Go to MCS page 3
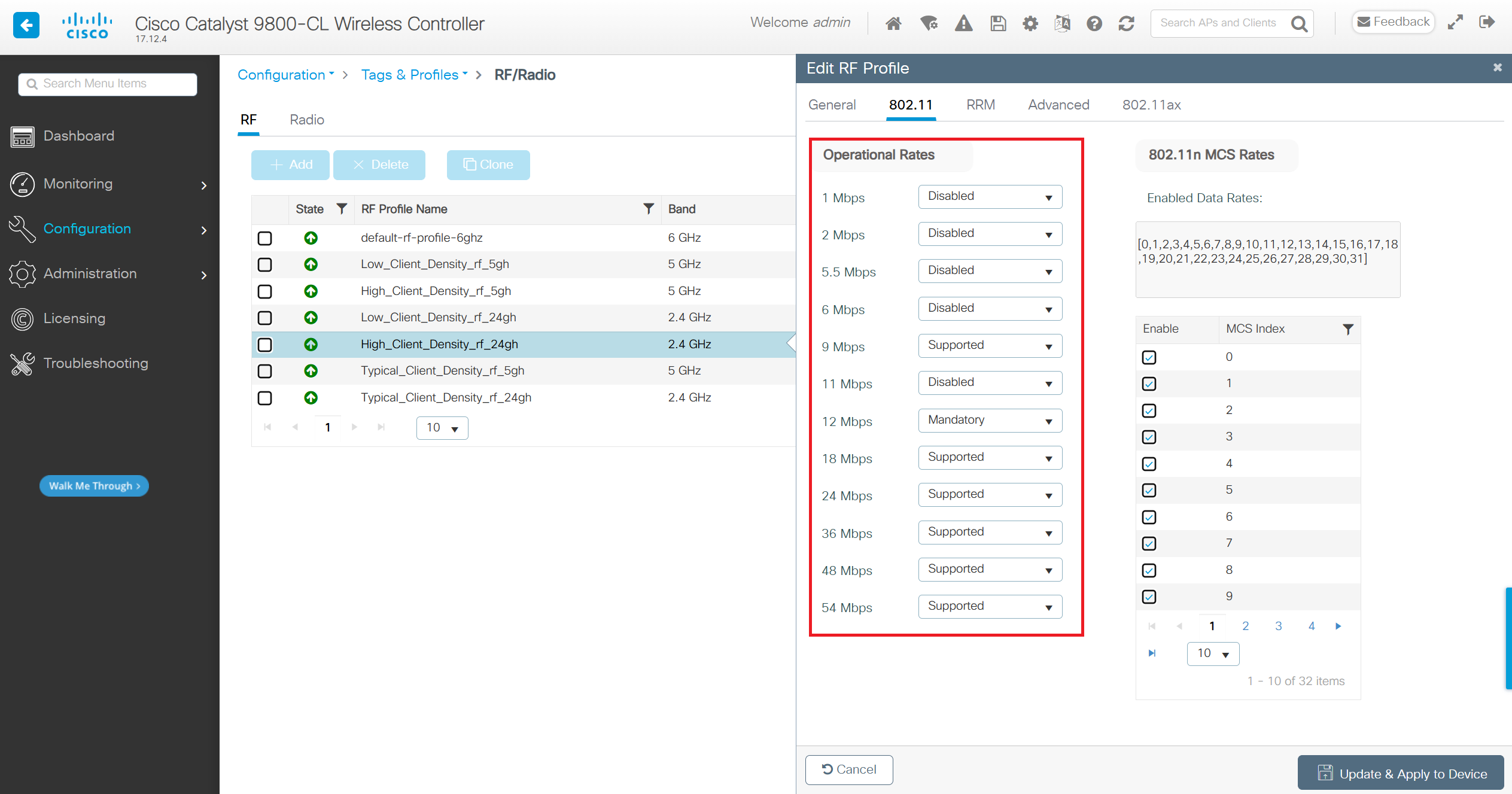This screenshot has width=1512, height=794. tap(1278, 626)
